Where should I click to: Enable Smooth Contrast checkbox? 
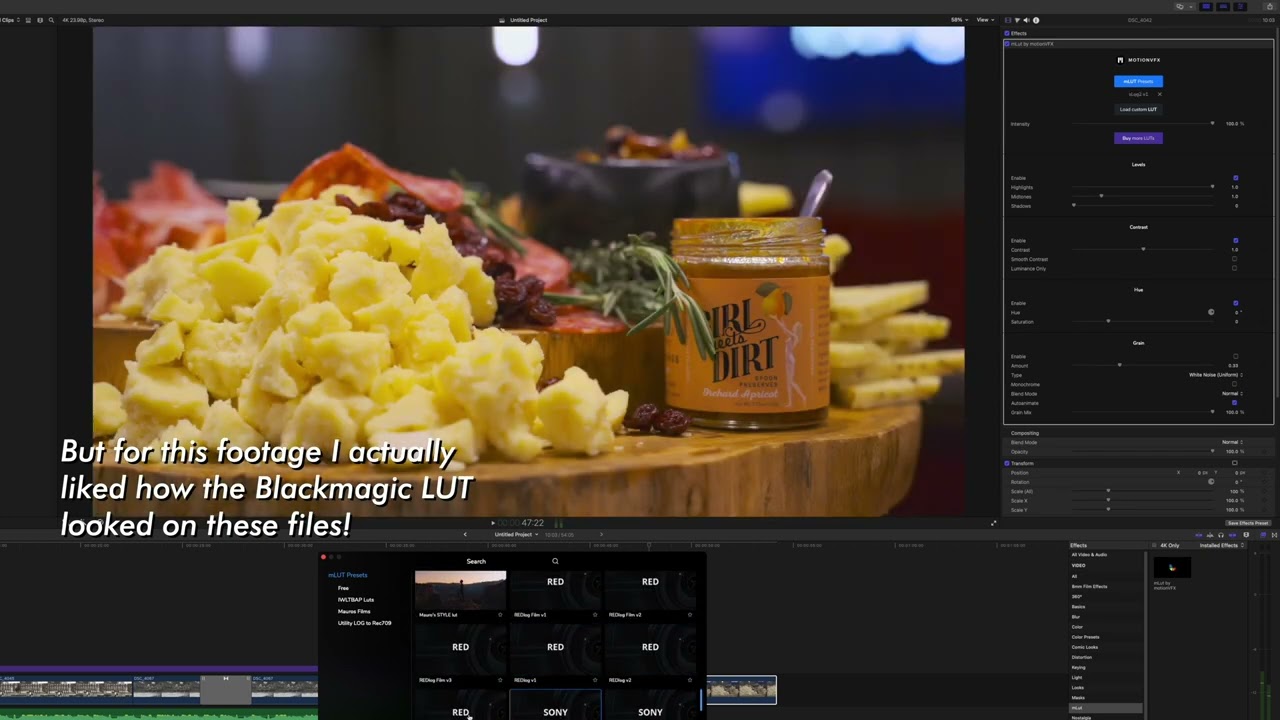[x=1235, y=259]
